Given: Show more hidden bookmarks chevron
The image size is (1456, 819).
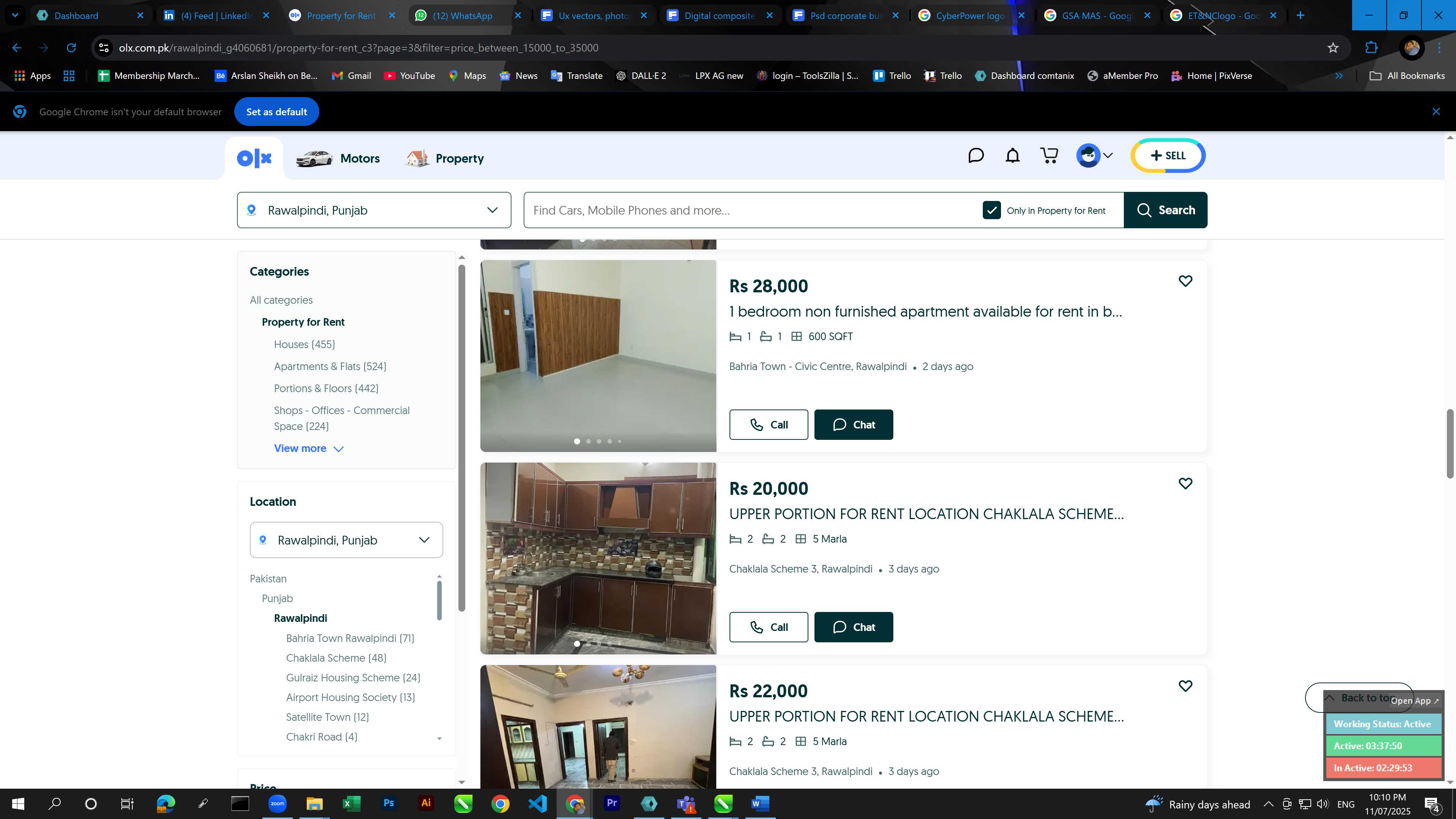Looking at the screenshot, I should (x=1339, y=76).
